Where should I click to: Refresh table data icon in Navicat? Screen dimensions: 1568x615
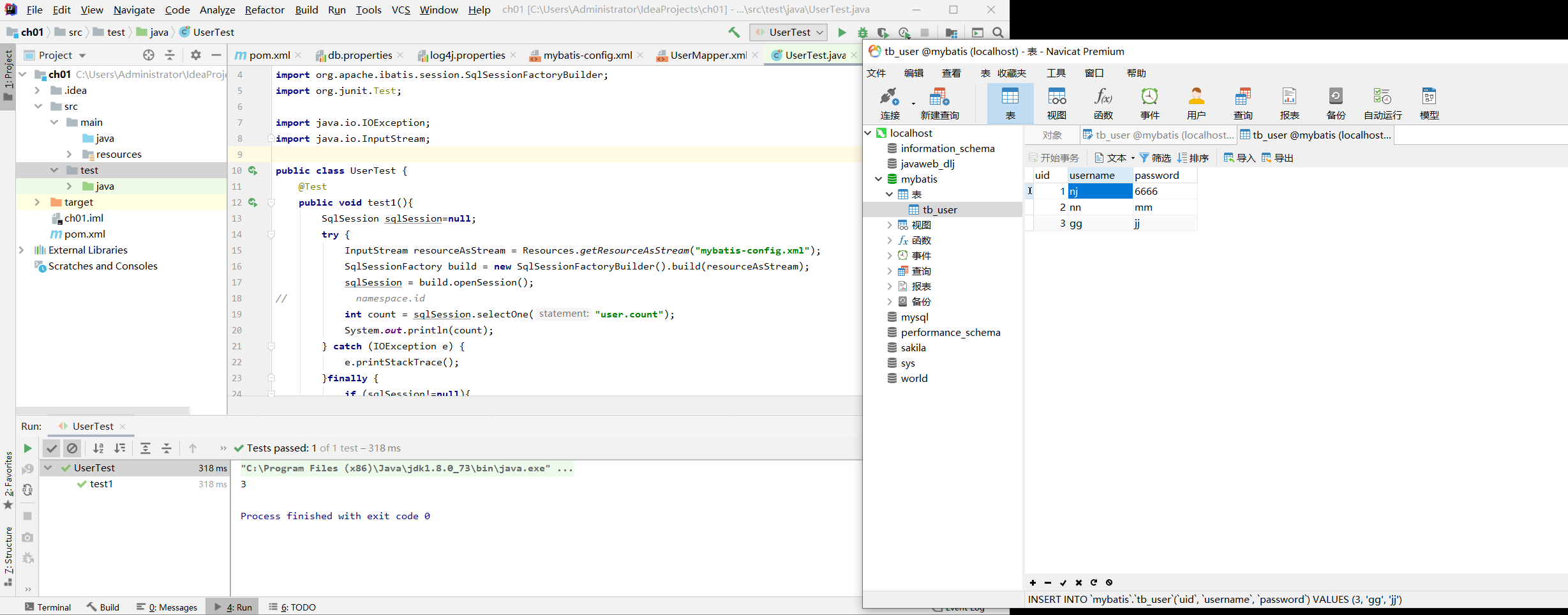1094,582
